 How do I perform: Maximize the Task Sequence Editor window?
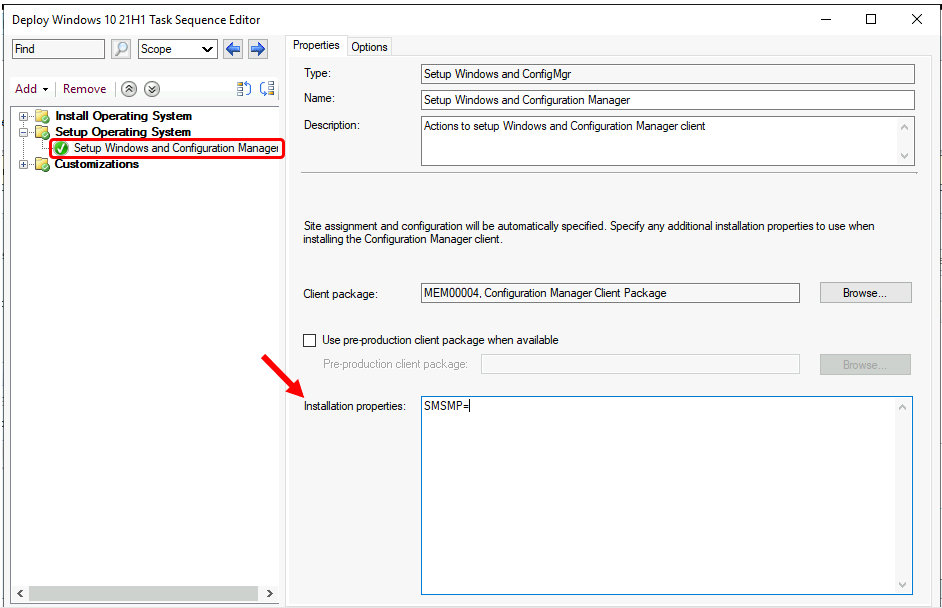click(x=871, y=19)
